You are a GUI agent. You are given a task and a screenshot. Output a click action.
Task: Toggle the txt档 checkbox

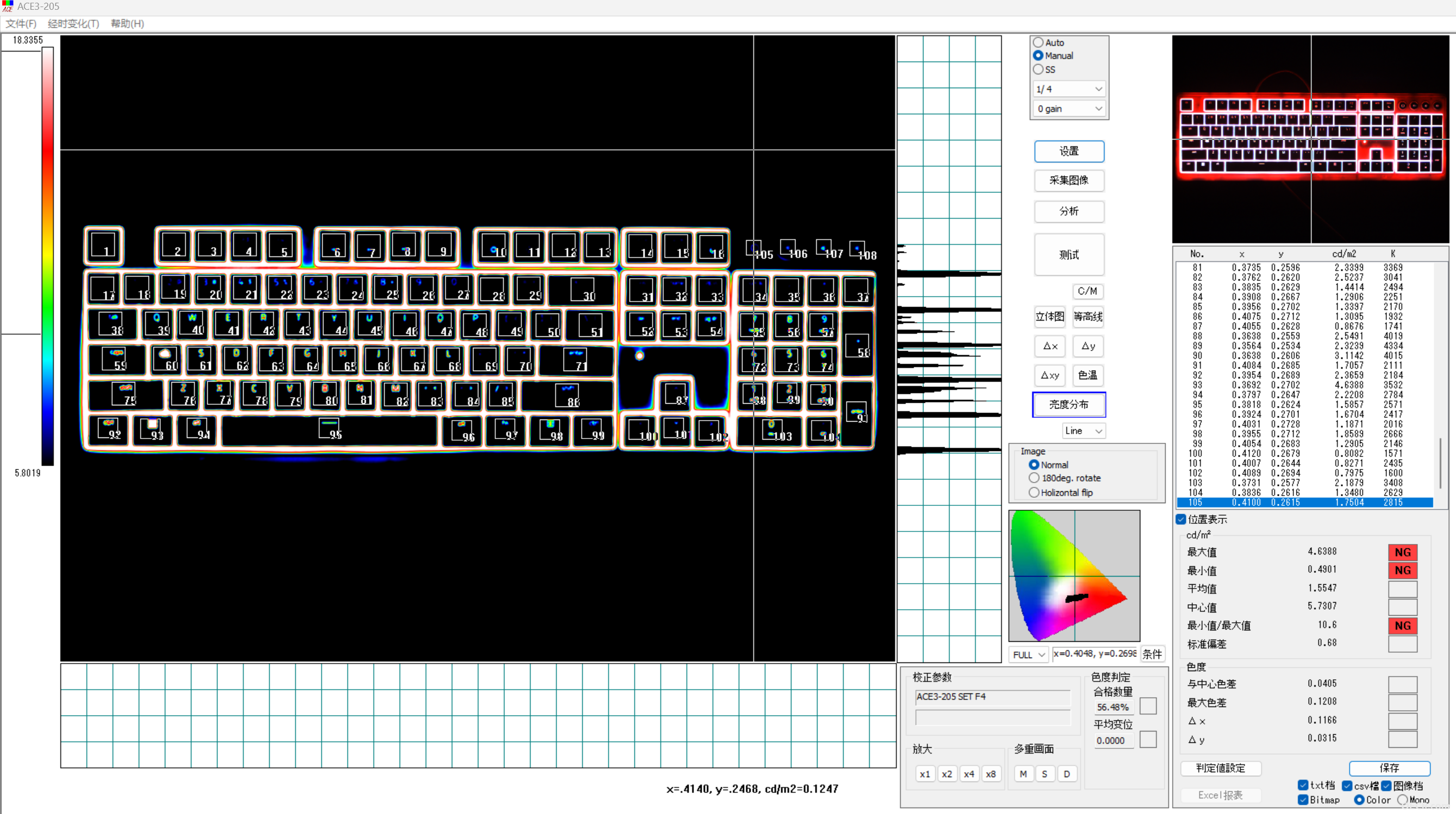point(1303,786)
